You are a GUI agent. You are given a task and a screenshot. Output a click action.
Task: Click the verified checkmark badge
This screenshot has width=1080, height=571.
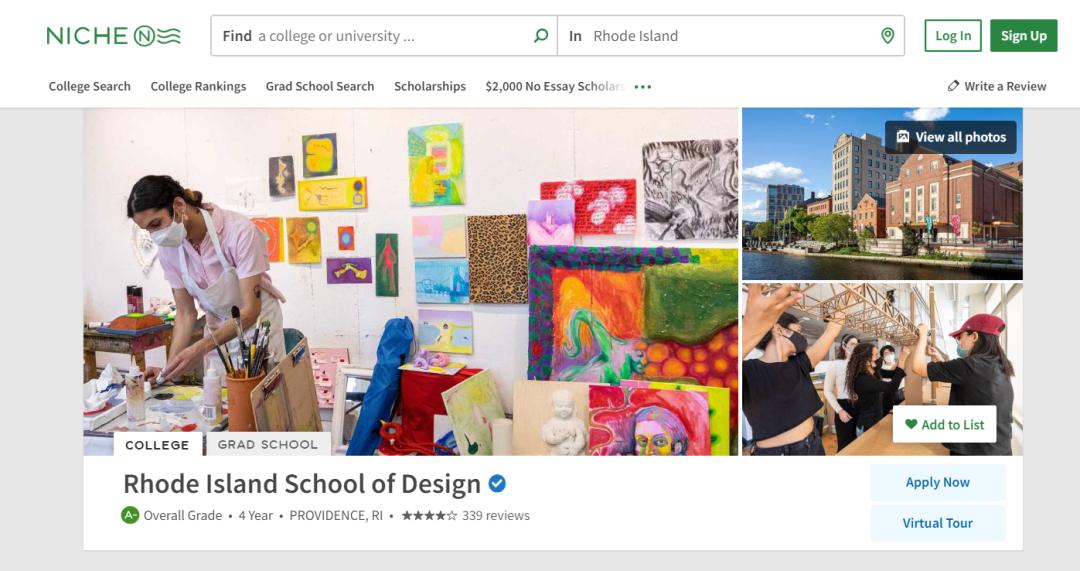point(497,484)
